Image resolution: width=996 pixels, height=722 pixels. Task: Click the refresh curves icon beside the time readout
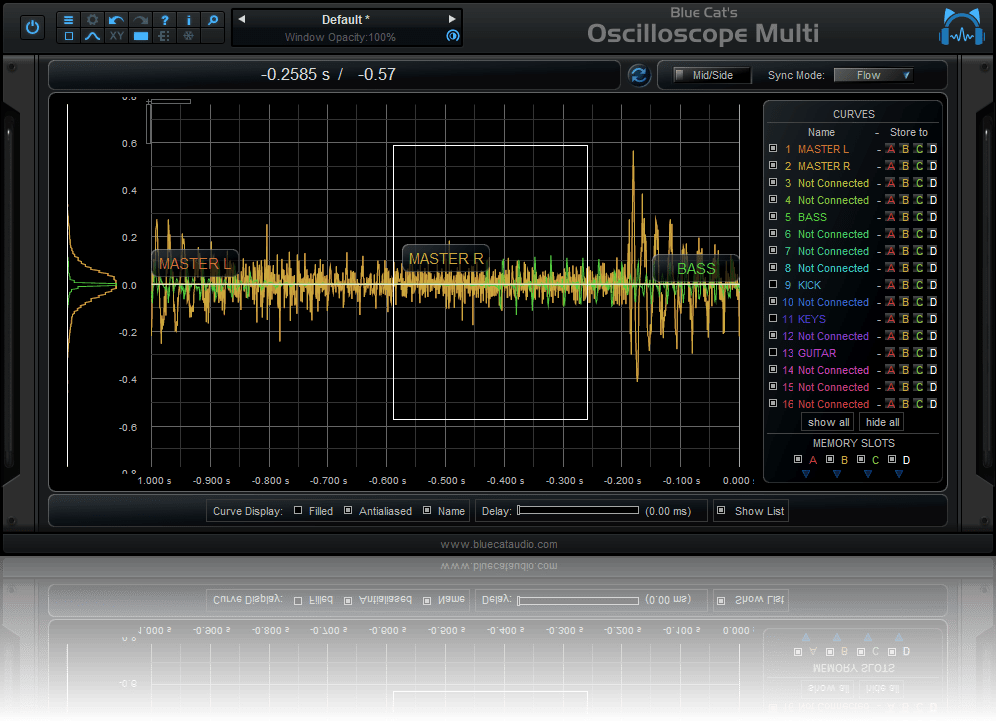click(639, 74)
